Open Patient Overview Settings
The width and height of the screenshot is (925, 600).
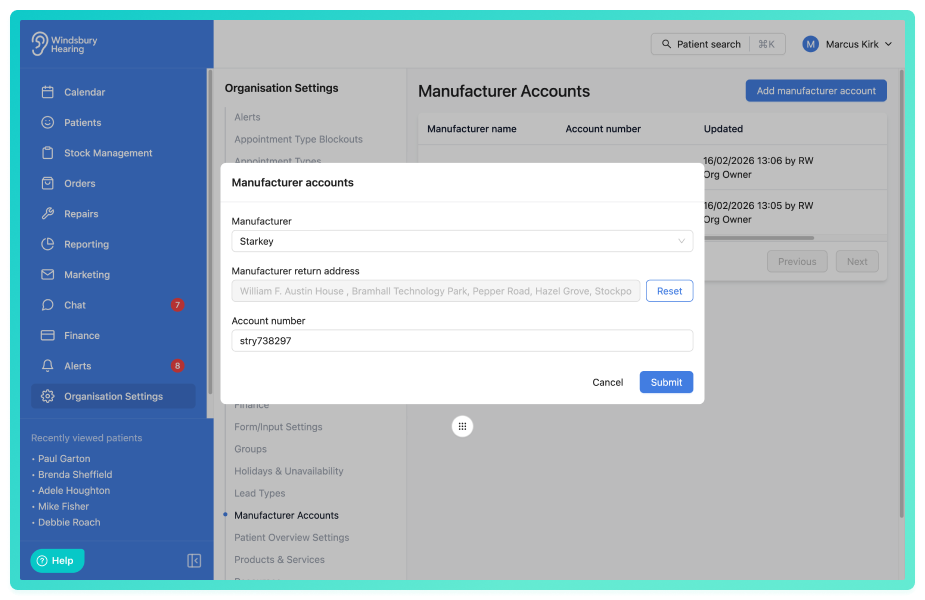point(291,537)
